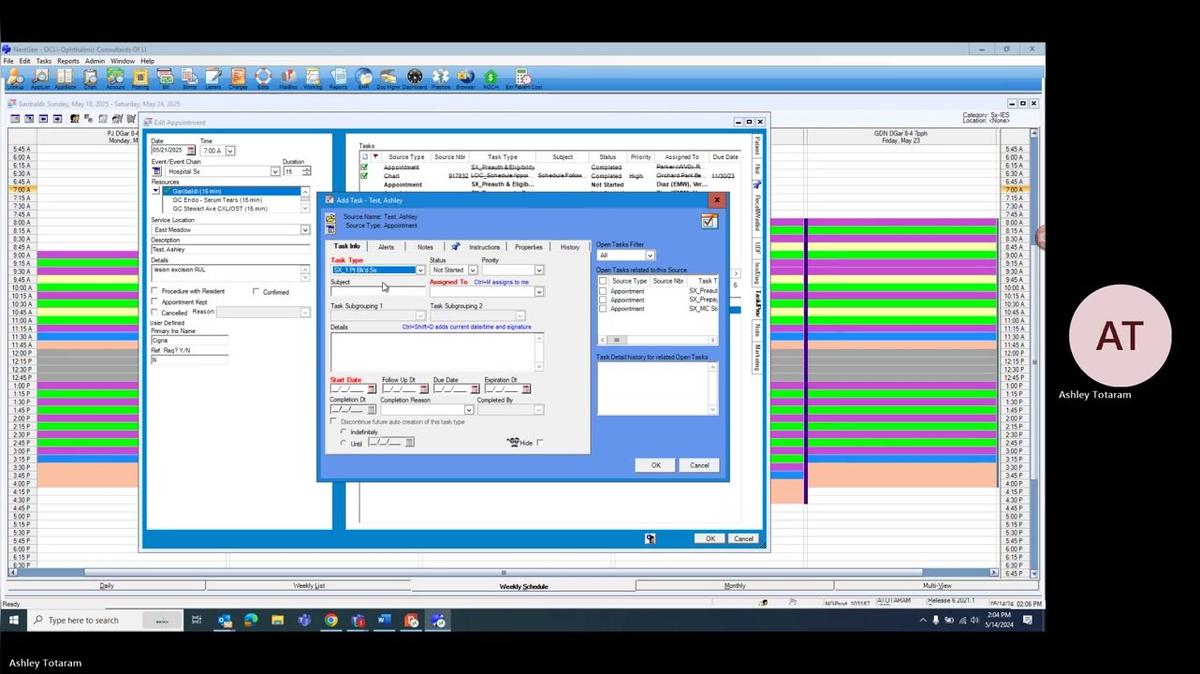The image size is (1200, 674).
Task: Switch to the History tab
Action: click(x=570, y=246)
